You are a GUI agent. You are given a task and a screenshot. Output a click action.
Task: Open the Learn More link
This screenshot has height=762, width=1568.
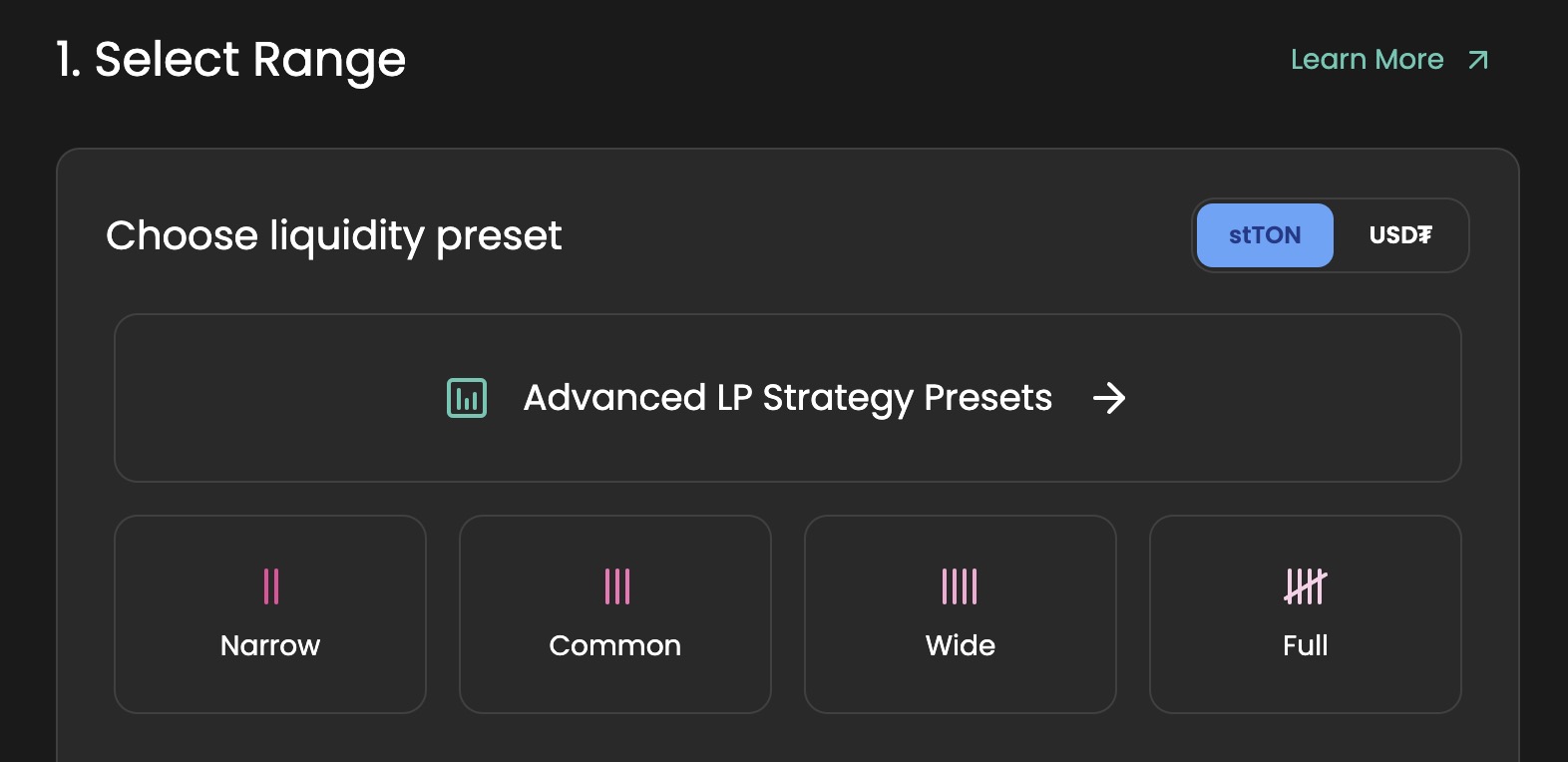tap(1367, 60)
